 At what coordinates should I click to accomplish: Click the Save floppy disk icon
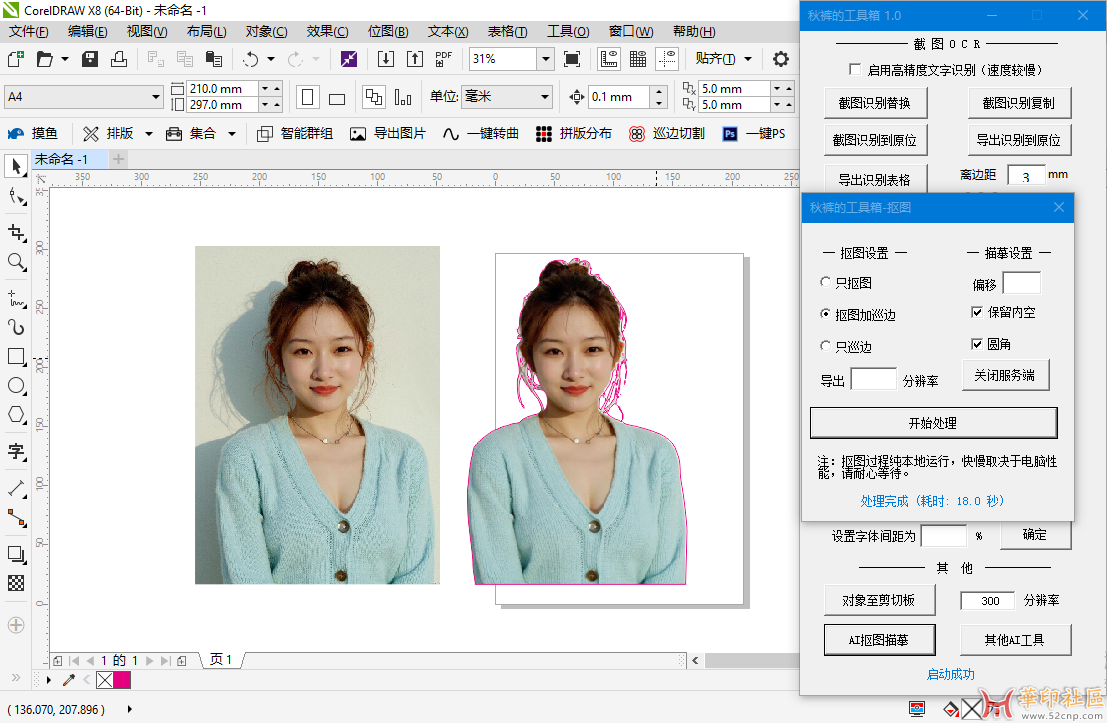(90, 59)
